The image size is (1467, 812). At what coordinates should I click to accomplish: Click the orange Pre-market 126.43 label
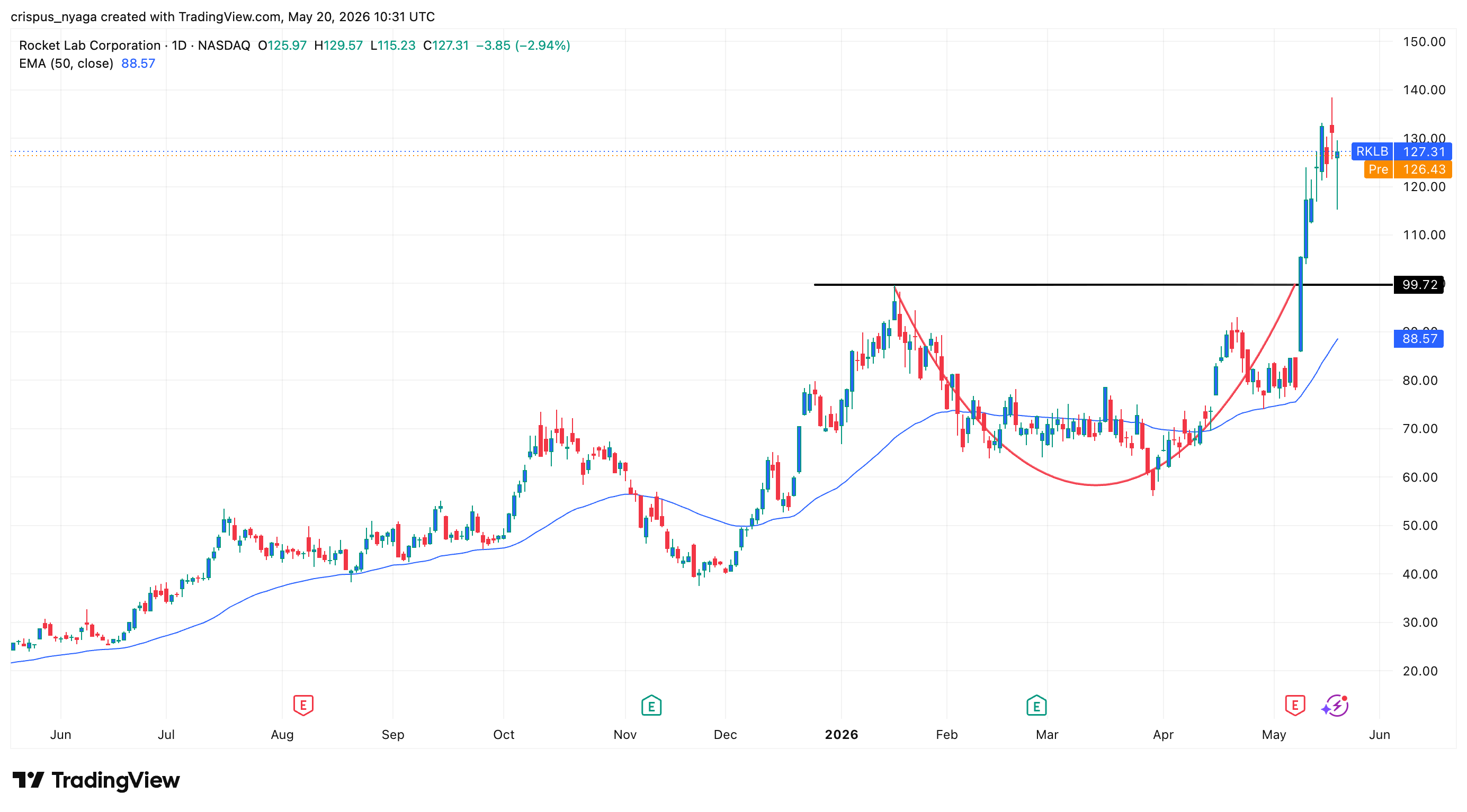[x=1408, y=169]
